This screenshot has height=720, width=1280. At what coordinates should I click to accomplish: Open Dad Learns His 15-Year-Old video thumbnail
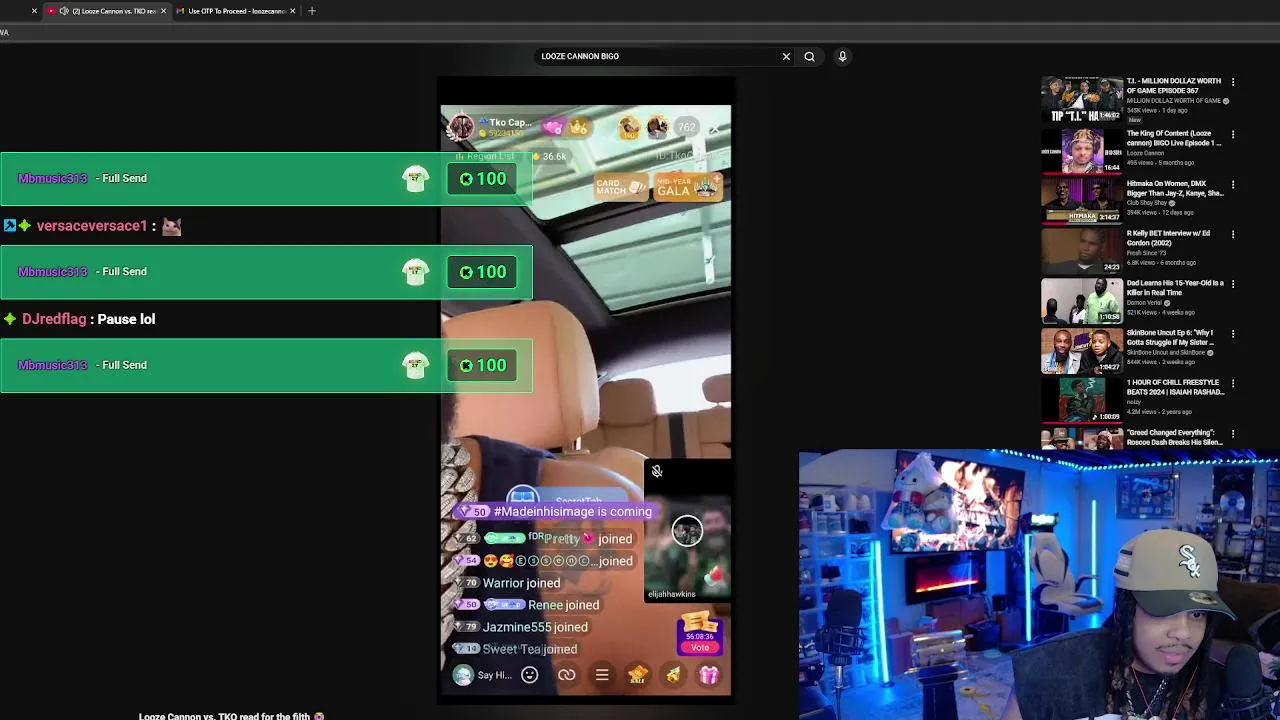1082,299
